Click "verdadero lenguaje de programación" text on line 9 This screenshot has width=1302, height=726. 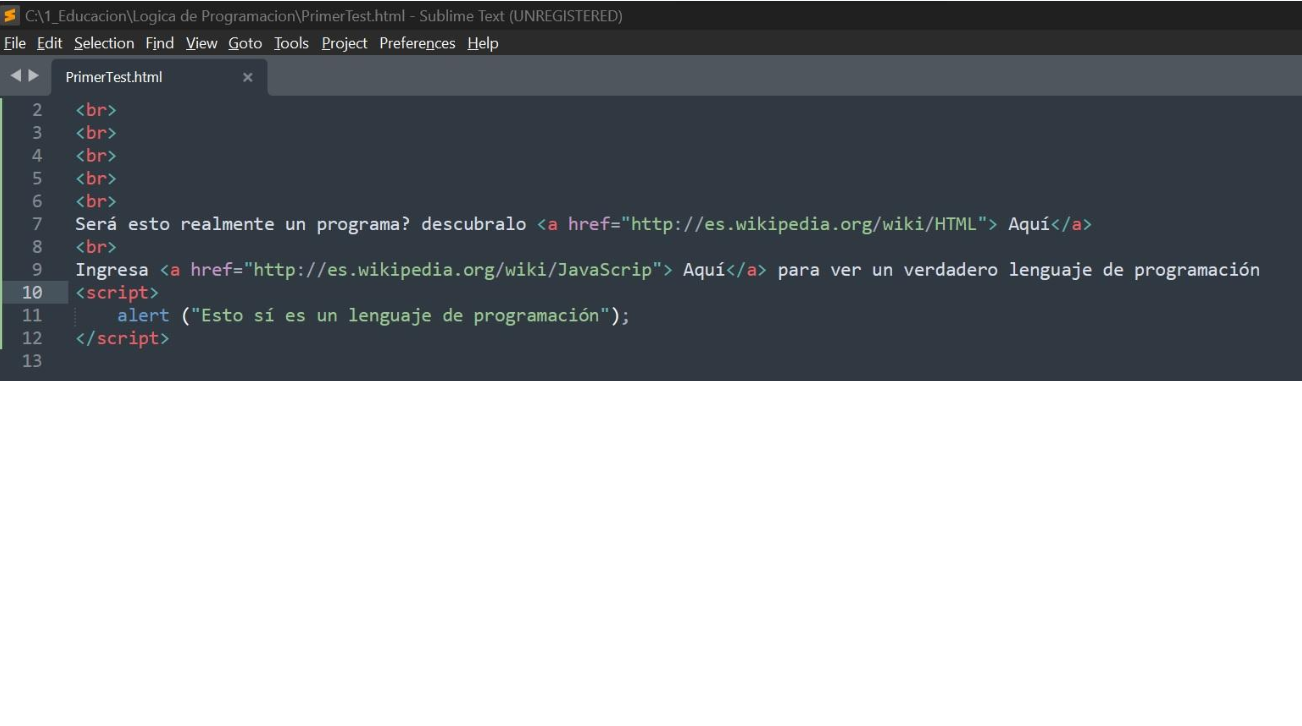point(1081,270)
